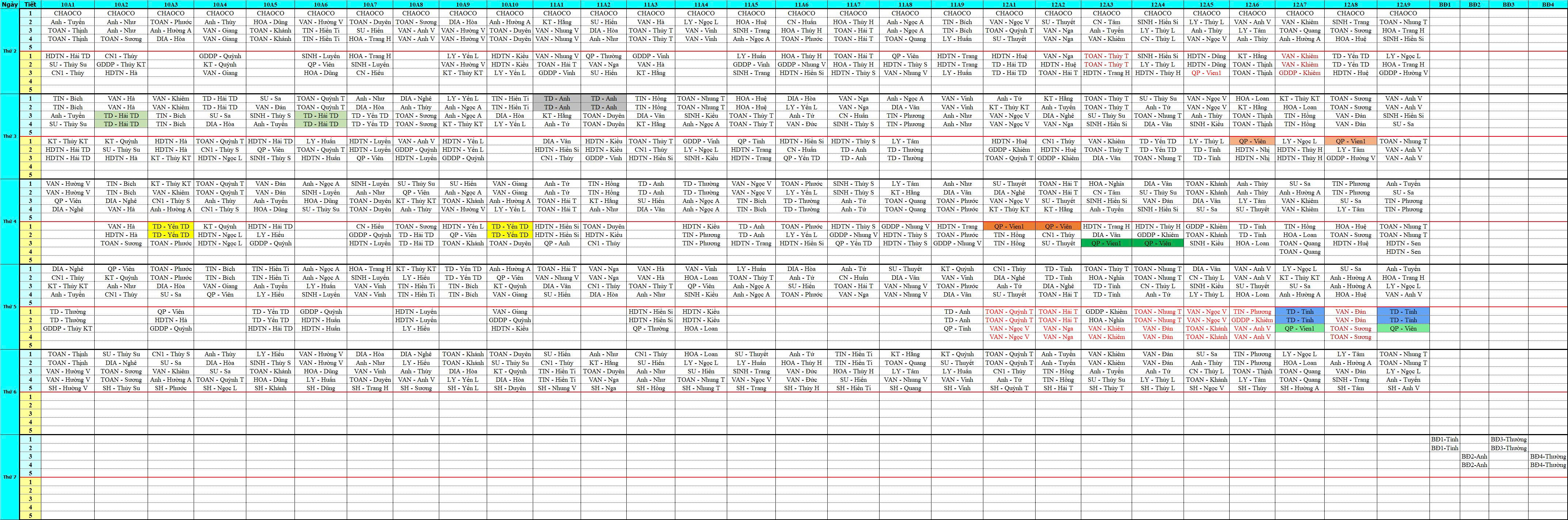Select the Thứ 2 day label
The width and height of the screenshot is (1568, 520).
10,51
